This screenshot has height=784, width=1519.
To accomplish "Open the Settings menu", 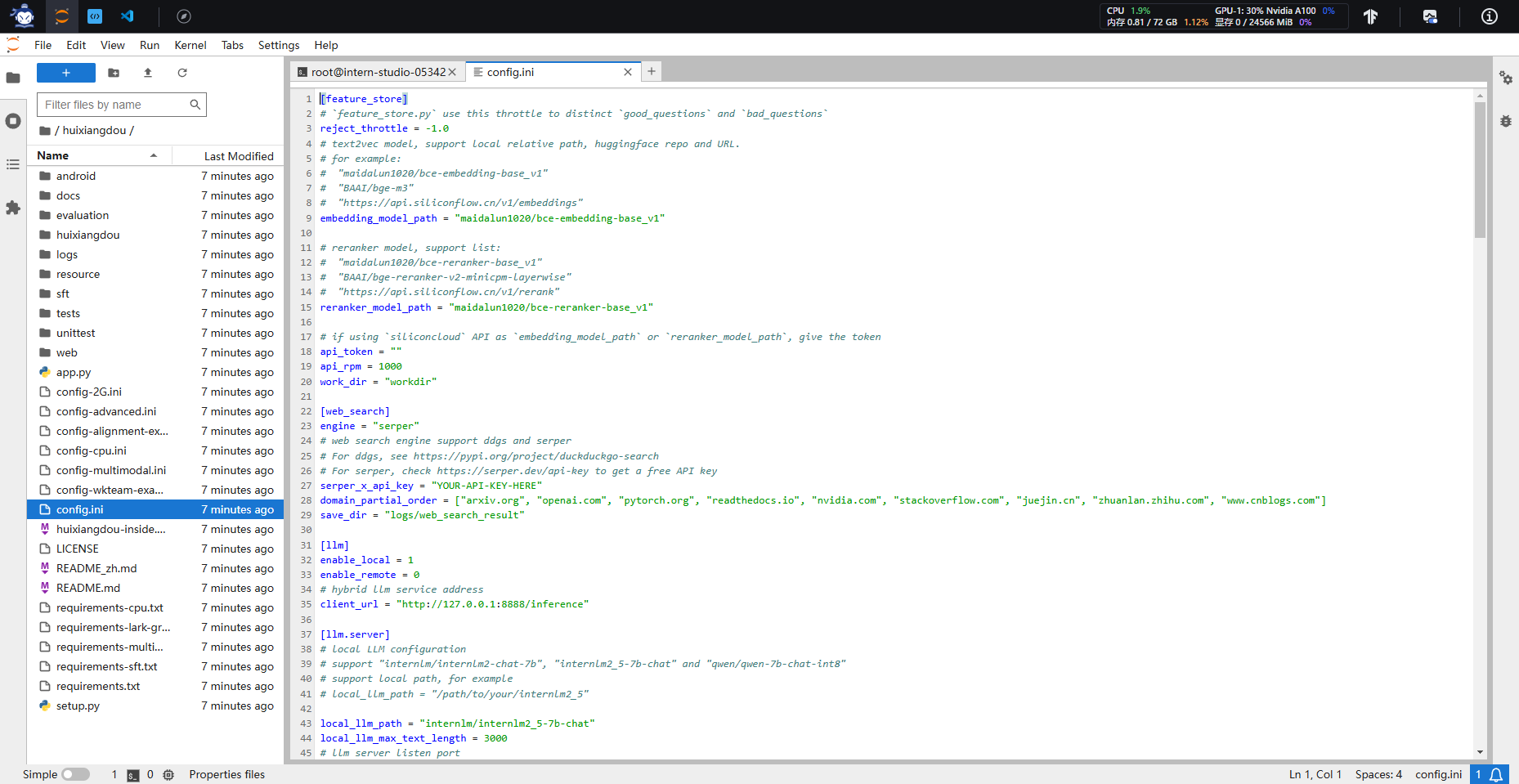I will (x=279, y=45).
